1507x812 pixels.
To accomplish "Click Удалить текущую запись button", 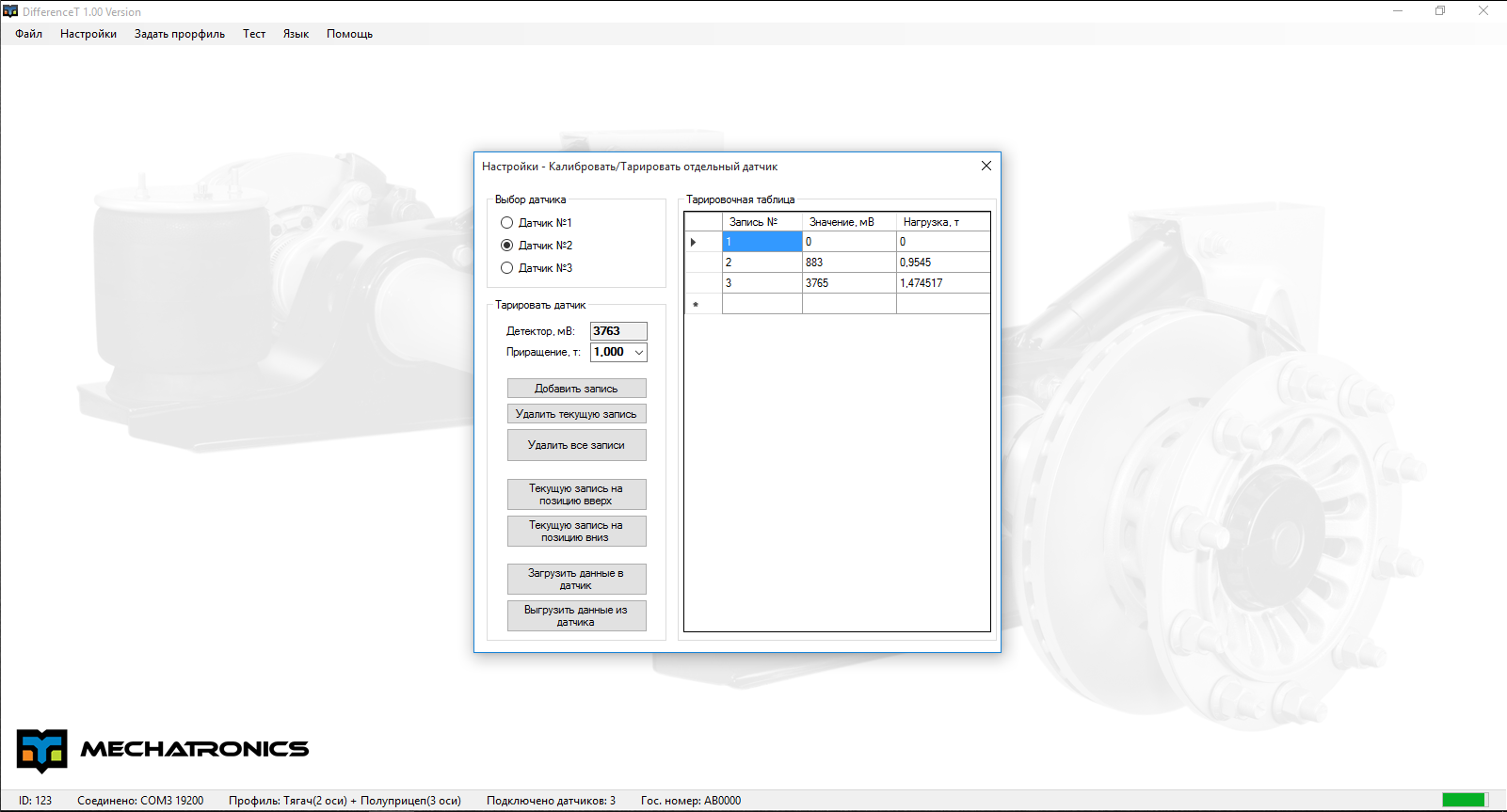I will (x=576, y=414).
